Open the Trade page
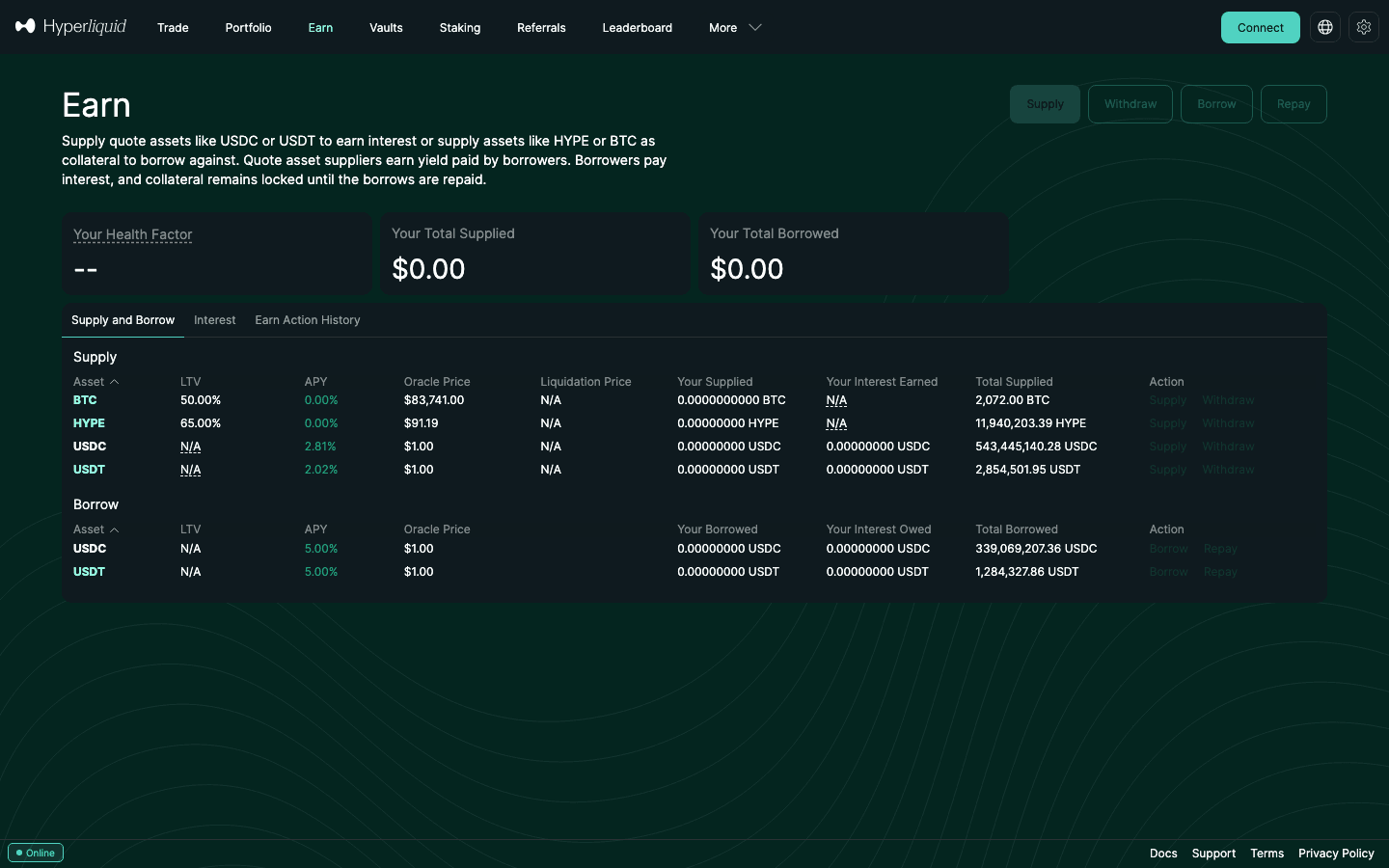This screenshot has width=1389, height=868. (173, 28)
